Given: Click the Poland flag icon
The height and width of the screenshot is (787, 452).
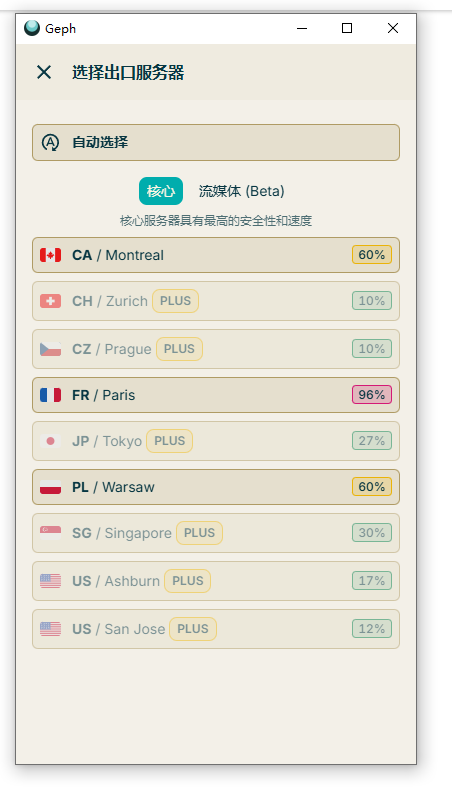Looking at the screenshot, I should click(x=51, y=487).
